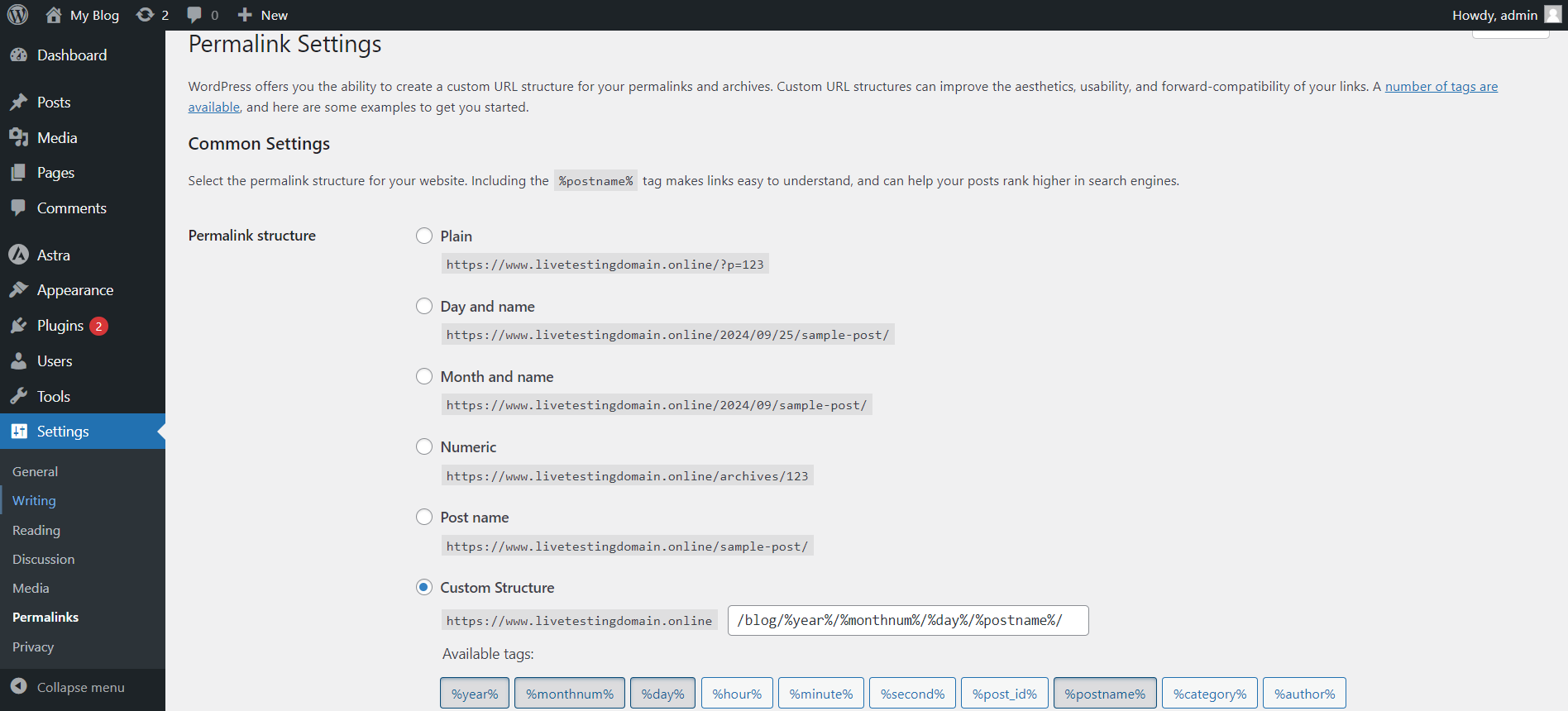The image size is (1568, 711).
Task: Select the Numeric permalink option
Action: [424, 446]
